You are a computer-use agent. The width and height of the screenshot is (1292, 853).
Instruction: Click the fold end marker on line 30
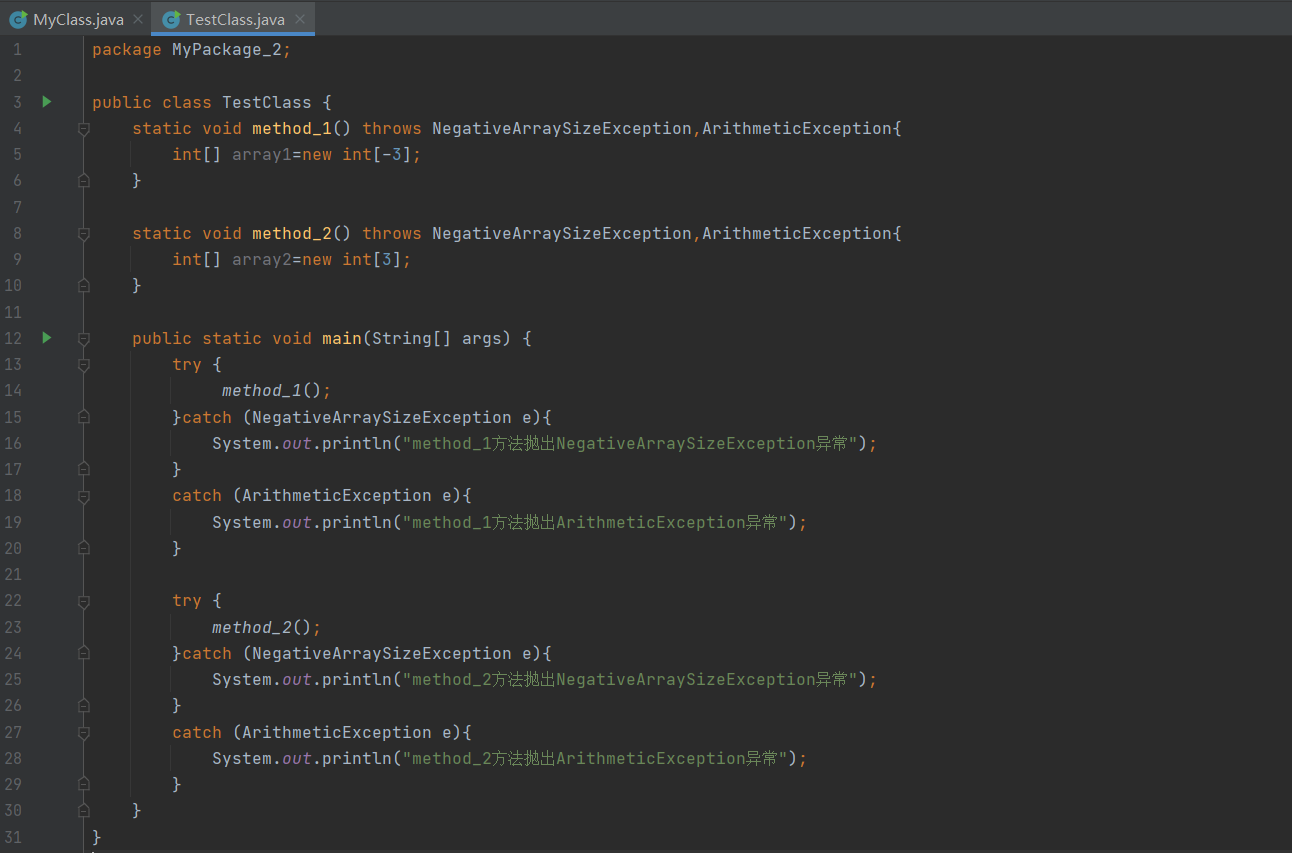pos(84,810)
